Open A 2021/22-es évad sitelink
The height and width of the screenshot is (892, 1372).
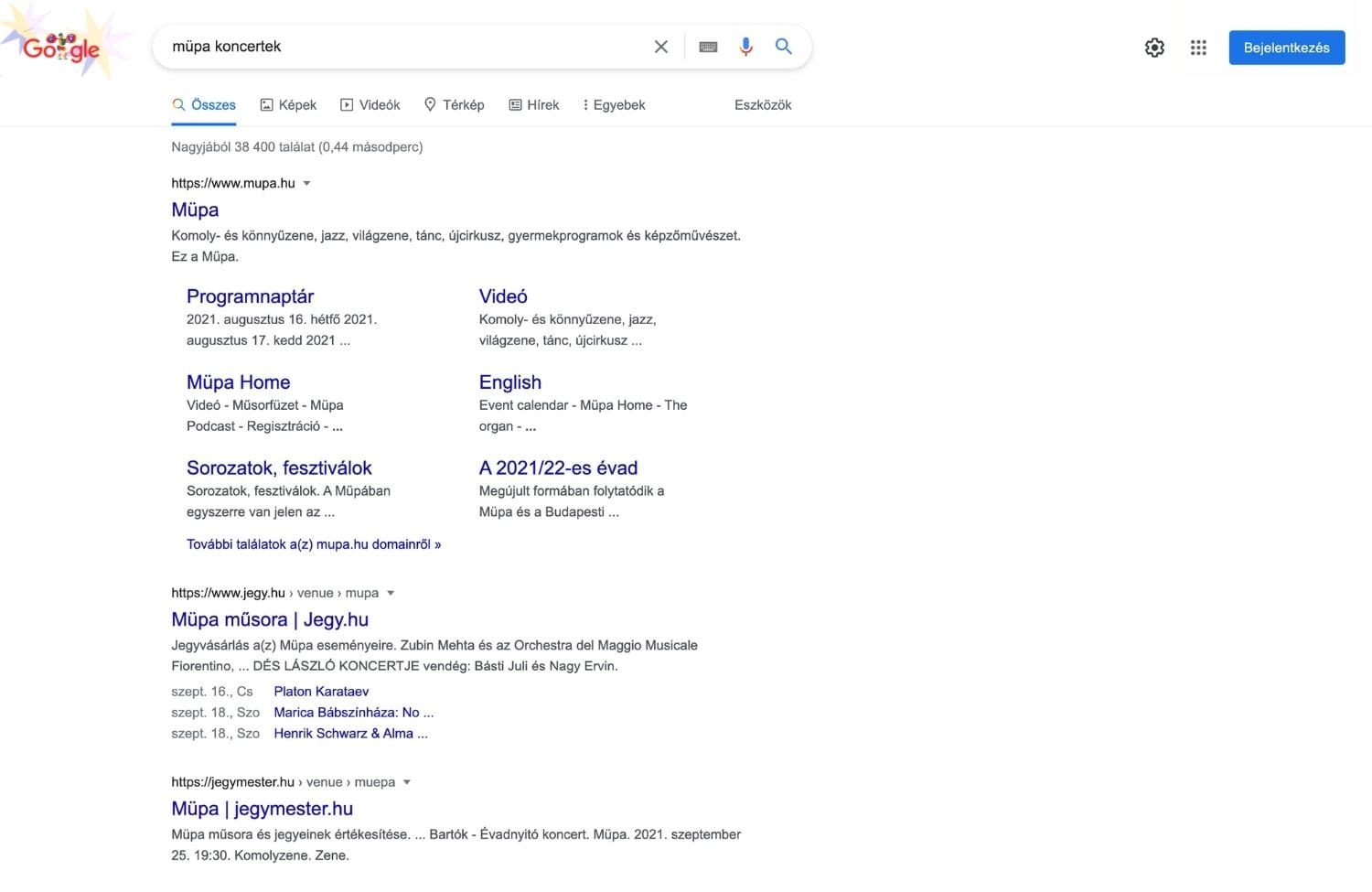click(558, 467)
